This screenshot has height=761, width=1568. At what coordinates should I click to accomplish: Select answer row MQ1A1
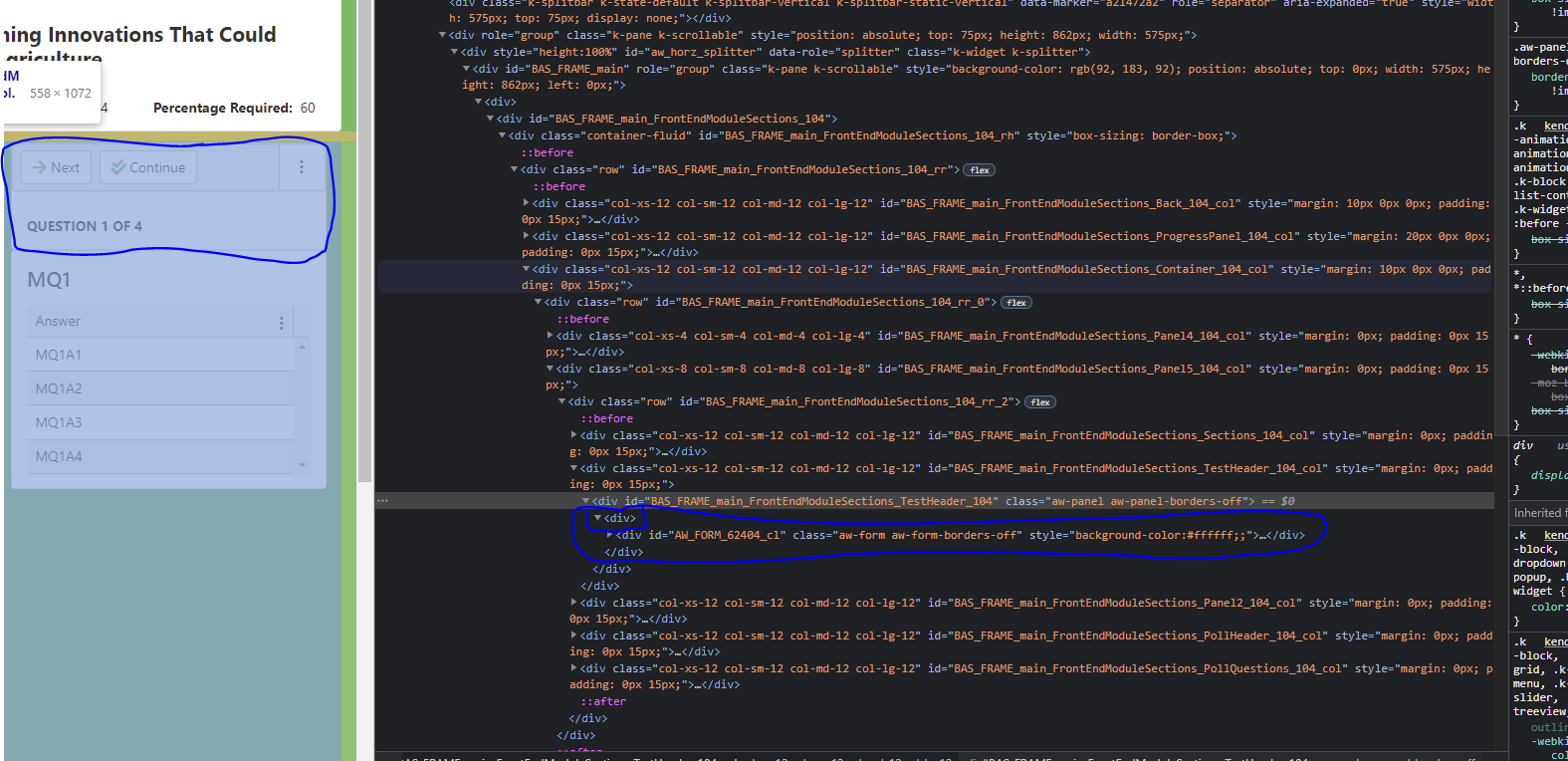(x=160, y=355)
